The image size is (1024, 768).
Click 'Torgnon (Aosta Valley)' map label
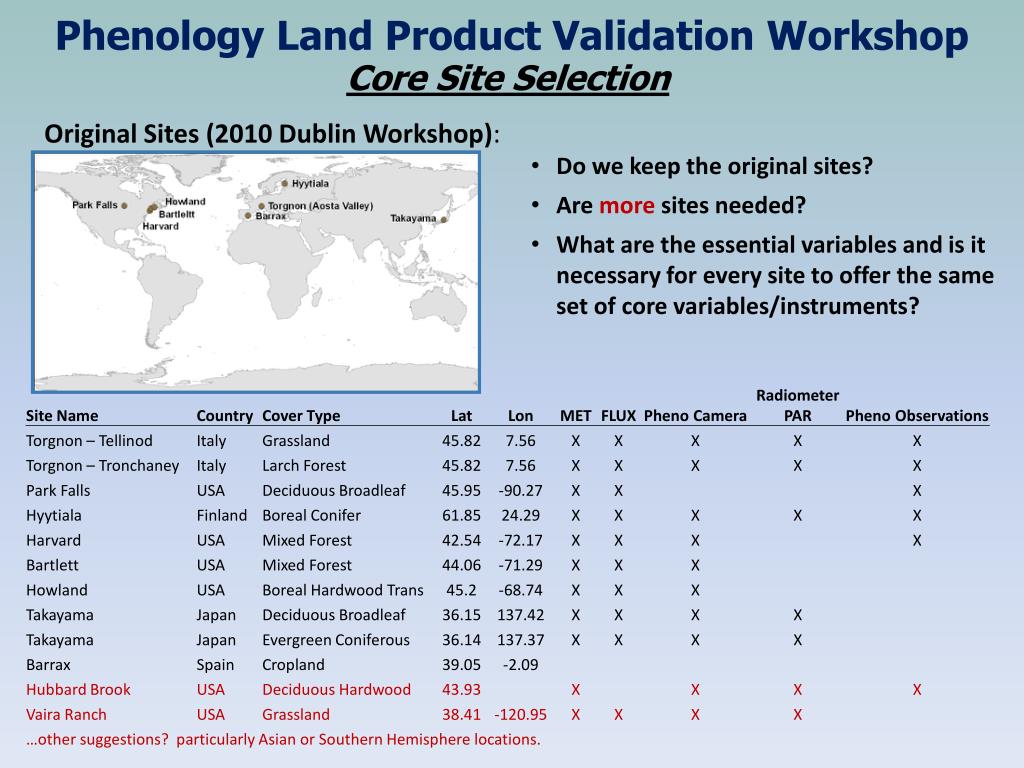pos(321,206)
